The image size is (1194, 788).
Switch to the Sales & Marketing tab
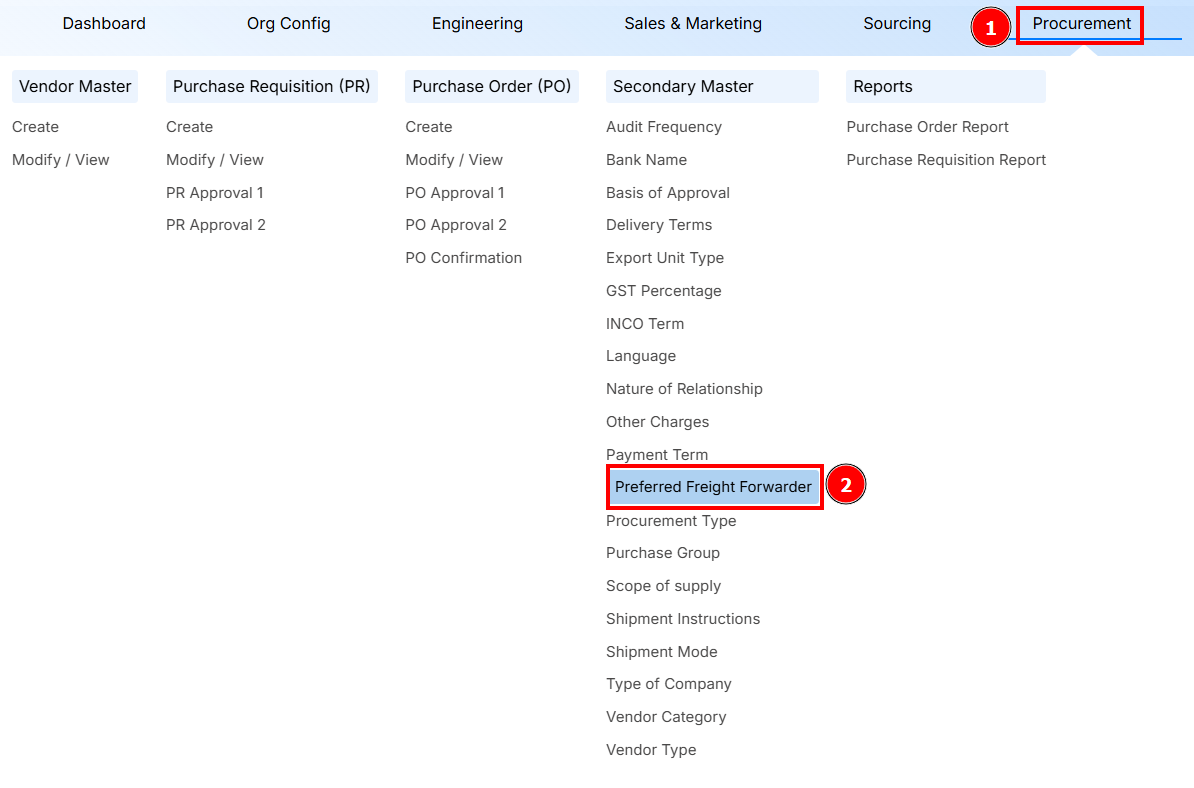tap(693, 23)
